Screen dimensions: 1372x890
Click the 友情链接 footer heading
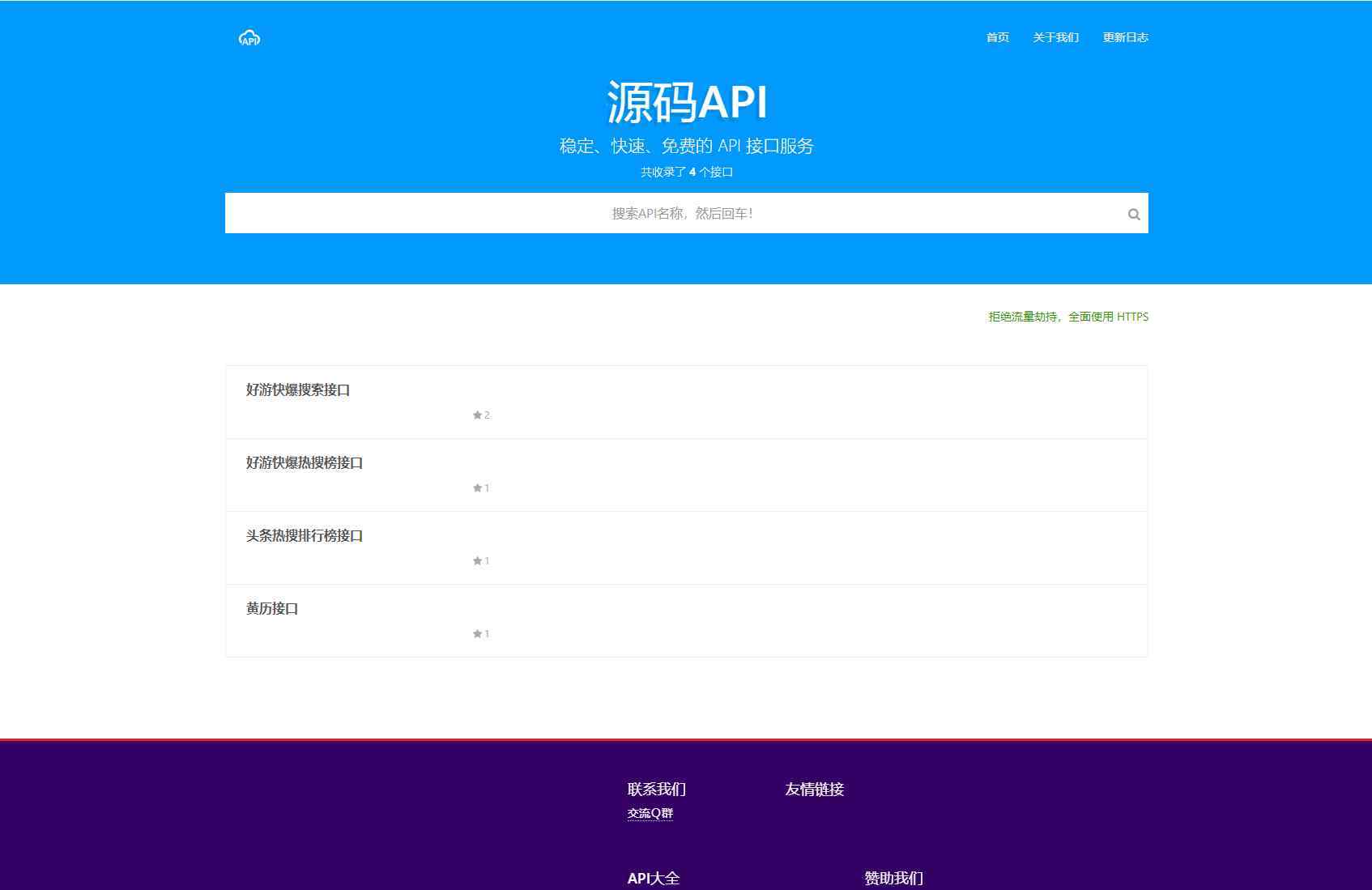click(815, 789)
